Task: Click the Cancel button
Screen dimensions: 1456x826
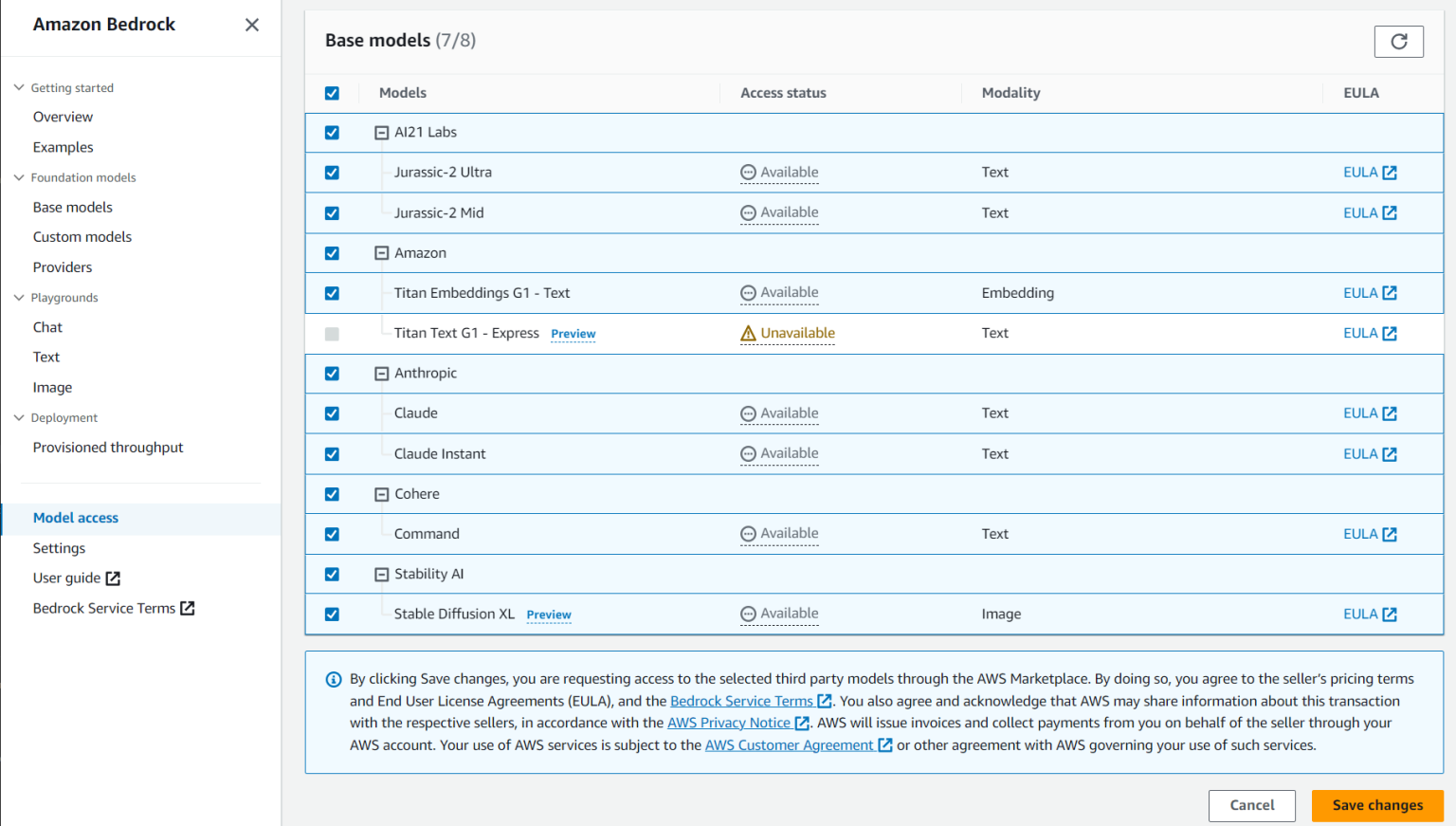Action: coord(1251,805)
